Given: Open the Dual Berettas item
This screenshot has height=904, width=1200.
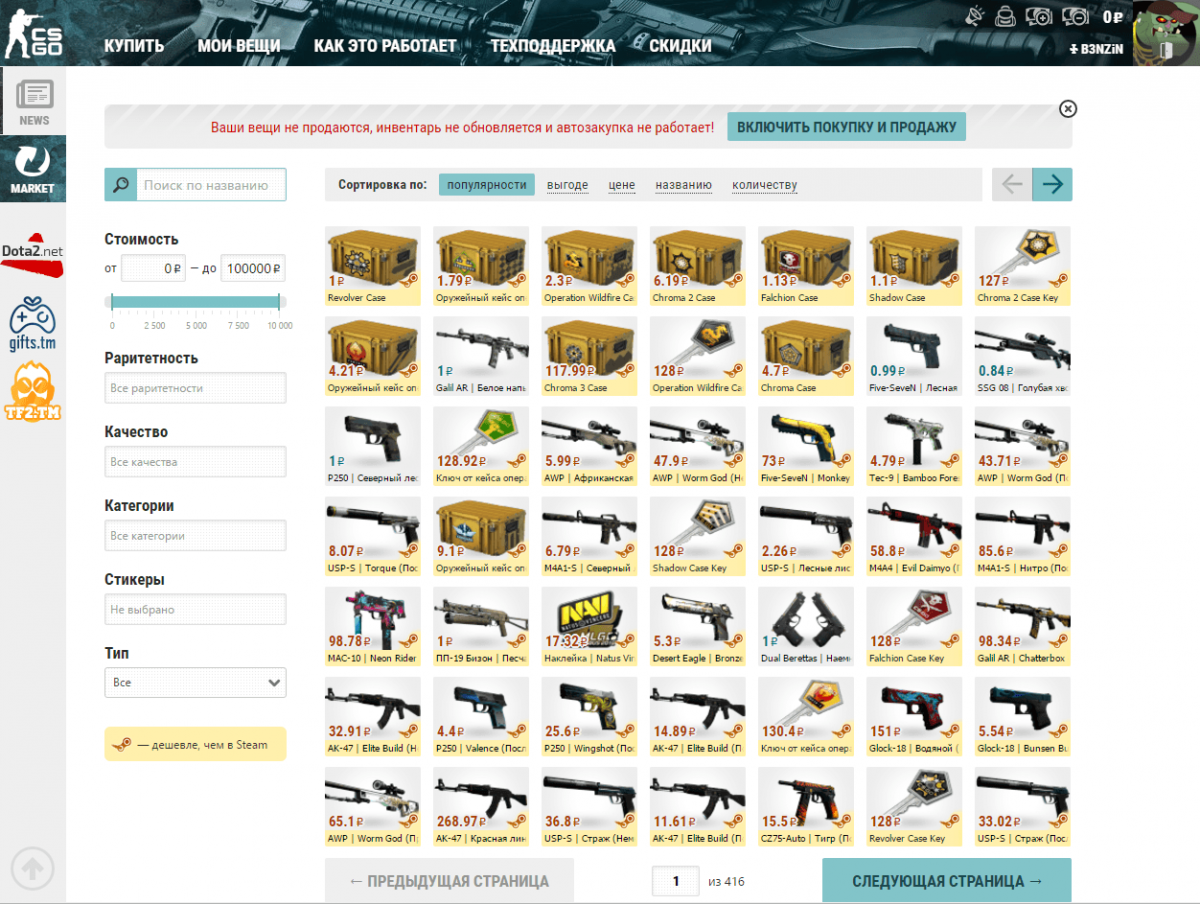Looking at the screenshot, I should tap(806, 626).
